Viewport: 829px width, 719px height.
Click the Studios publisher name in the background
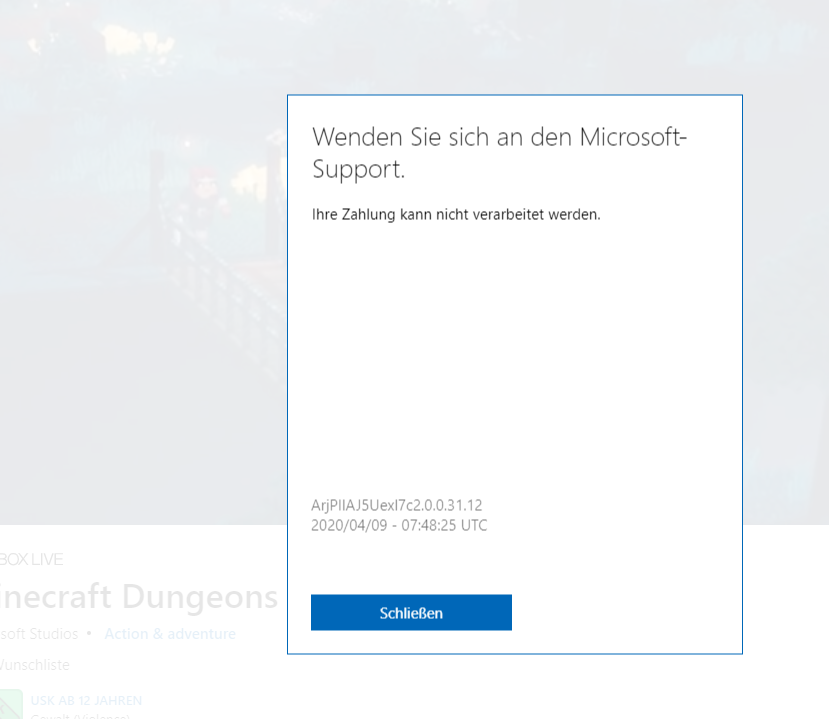(x=39, y=633)
